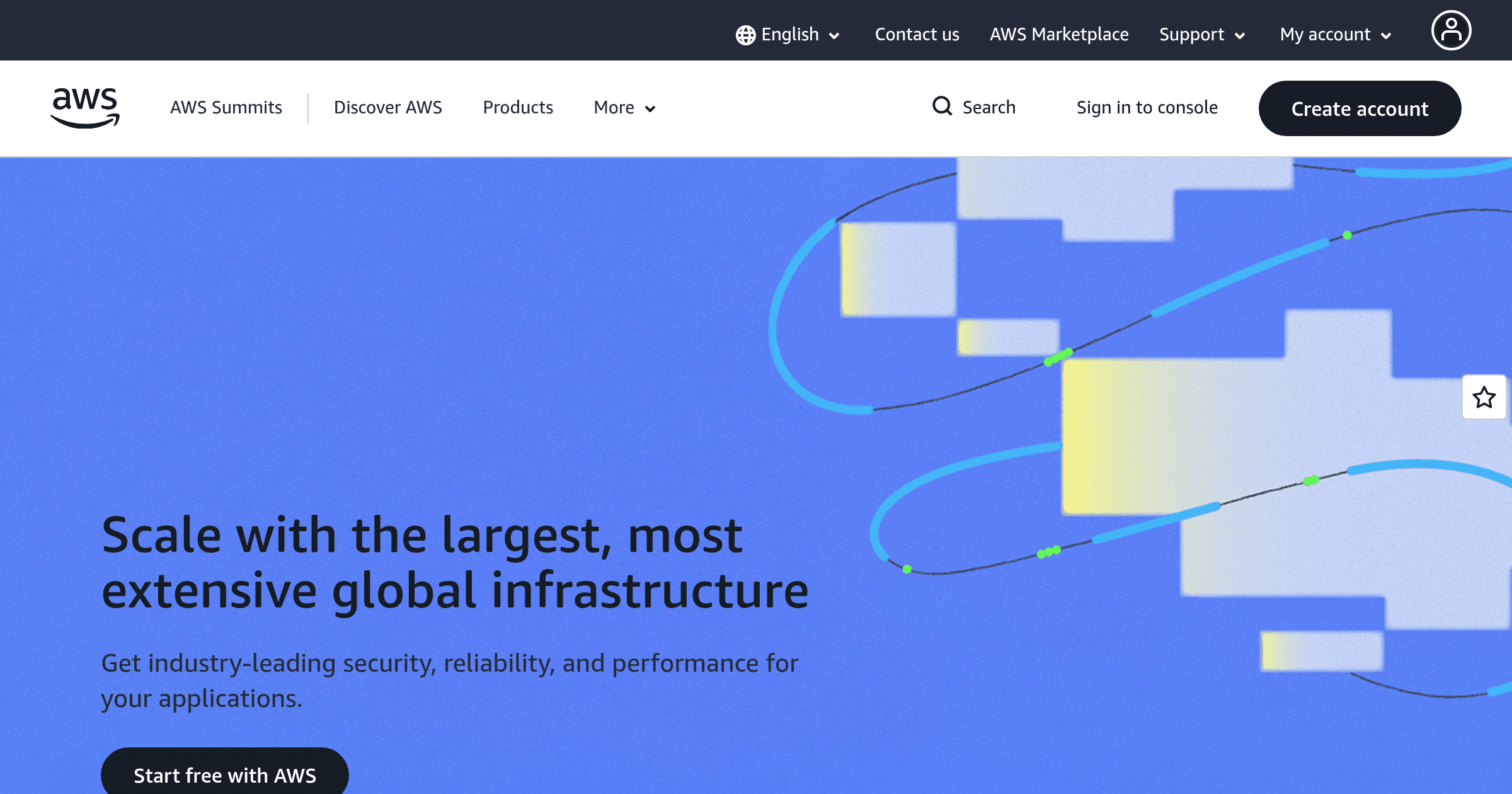The width and height of the screenshot is (1512, 794).
Task: Click the globe language icon
Action: pyautogui.click(x=745, y=35)
